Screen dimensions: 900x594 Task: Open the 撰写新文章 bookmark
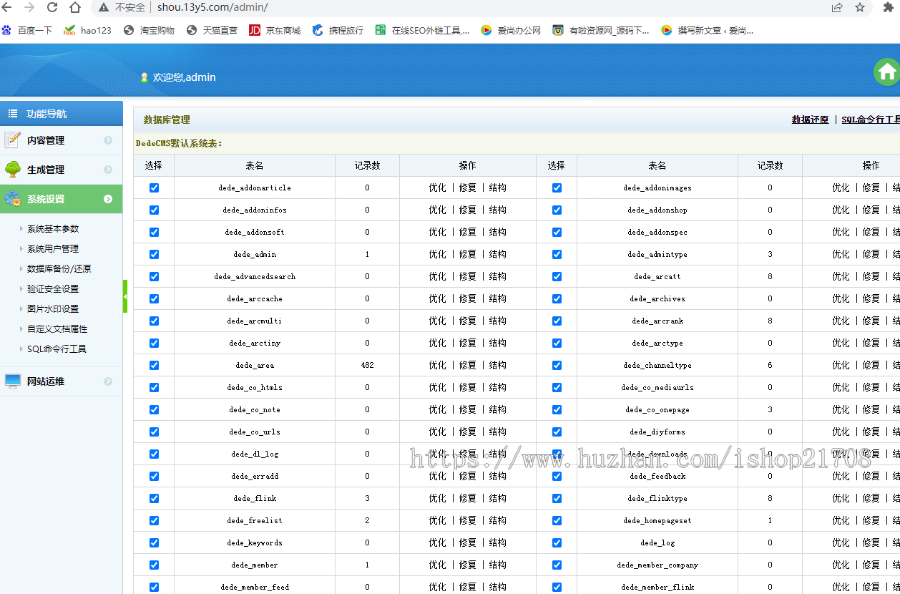click(x=708, y=30)
